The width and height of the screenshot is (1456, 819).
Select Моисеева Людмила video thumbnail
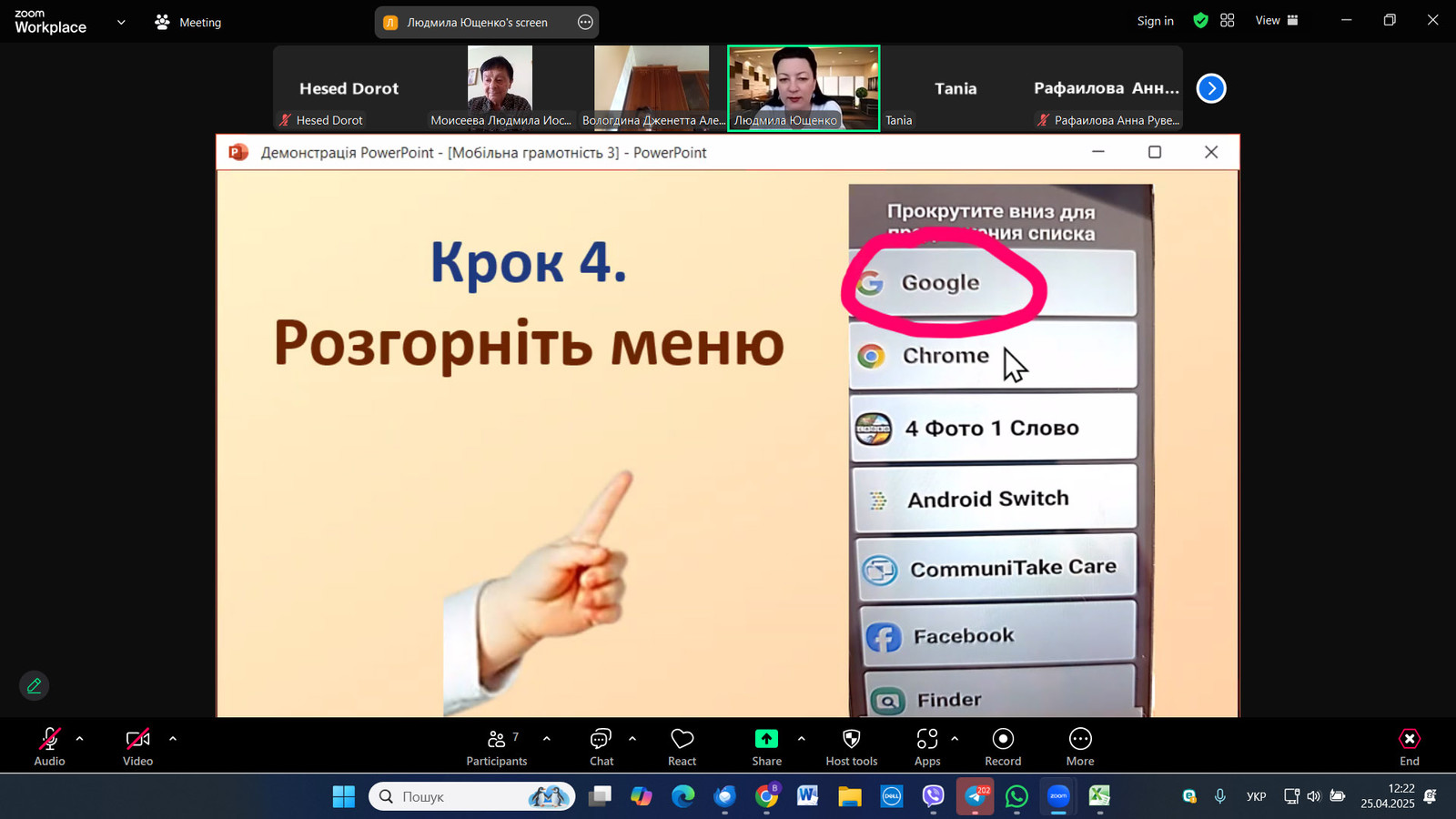click(500, 88)
